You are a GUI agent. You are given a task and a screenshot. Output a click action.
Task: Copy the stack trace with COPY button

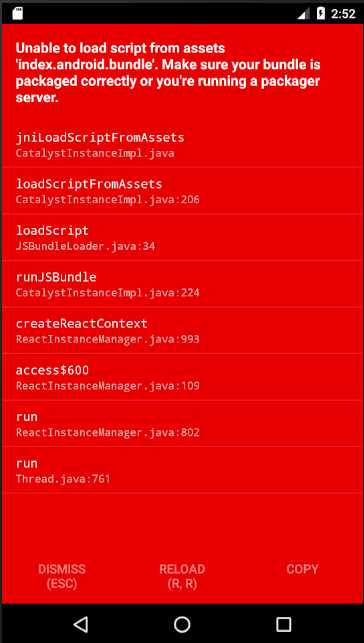[x=303, y=569]
